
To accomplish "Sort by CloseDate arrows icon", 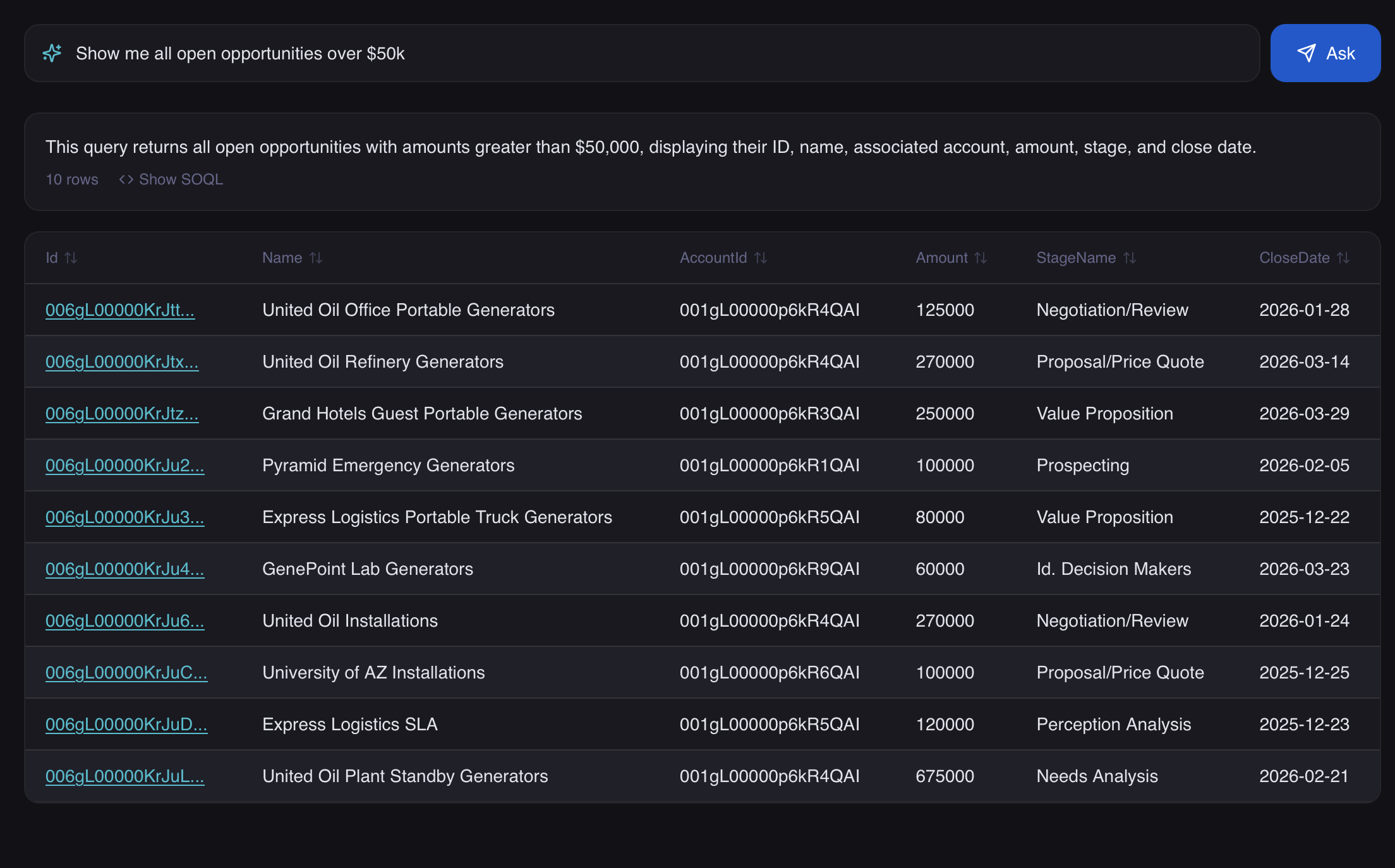I will 1343,258.
